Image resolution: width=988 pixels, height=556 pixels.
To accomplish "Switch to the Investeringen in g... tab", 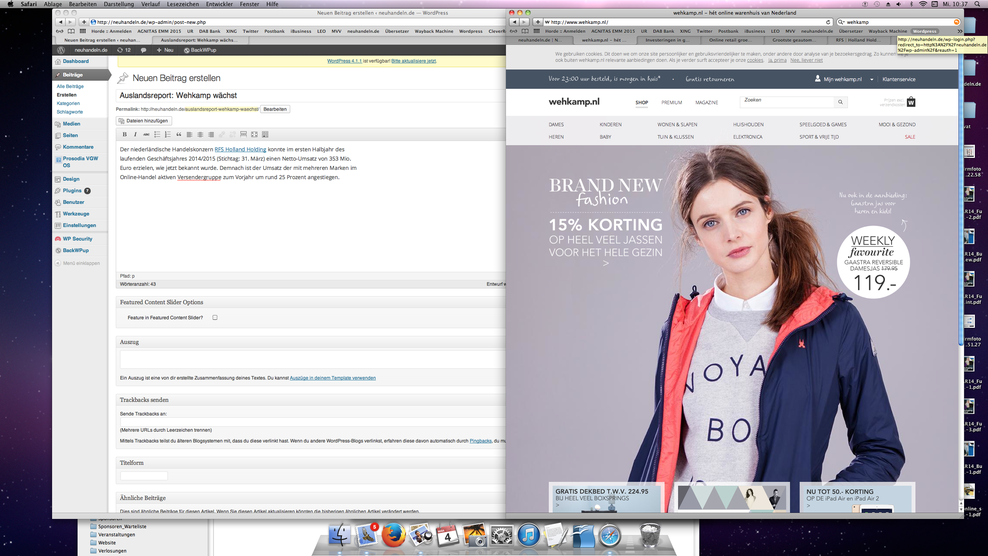I will click(x=667, y=40).
